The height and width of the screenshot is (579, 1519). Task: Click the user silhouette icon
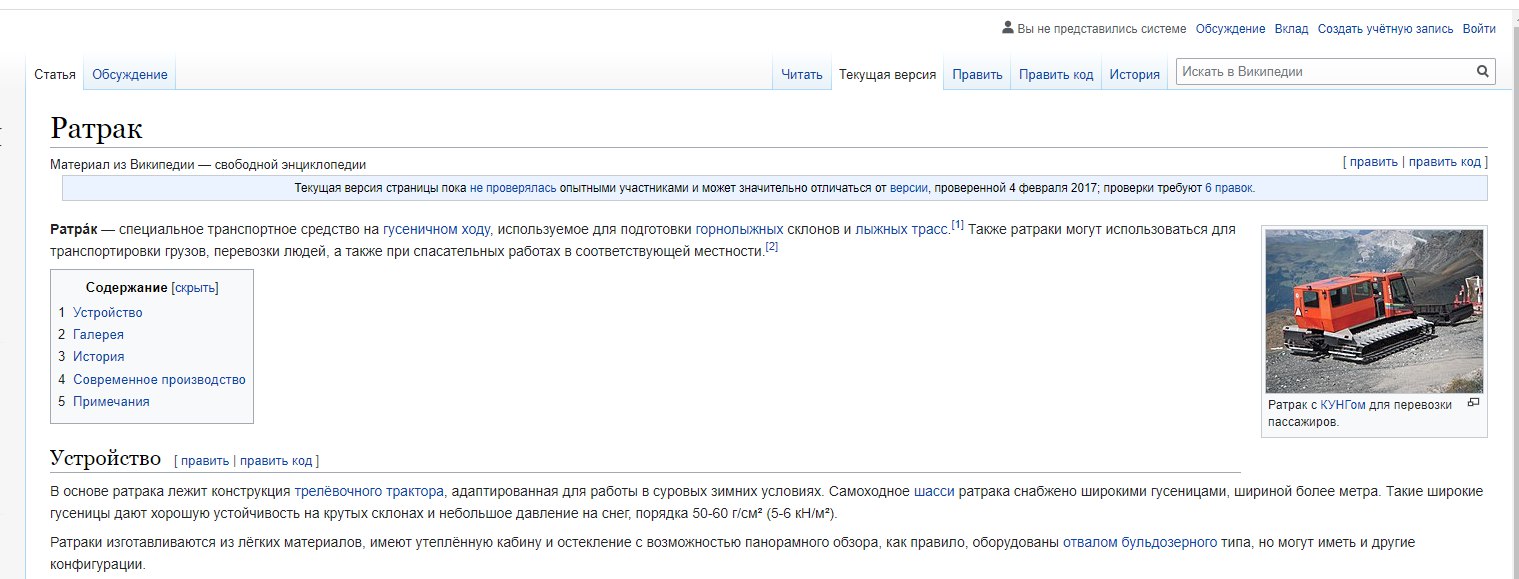(x=1008, y=28)
